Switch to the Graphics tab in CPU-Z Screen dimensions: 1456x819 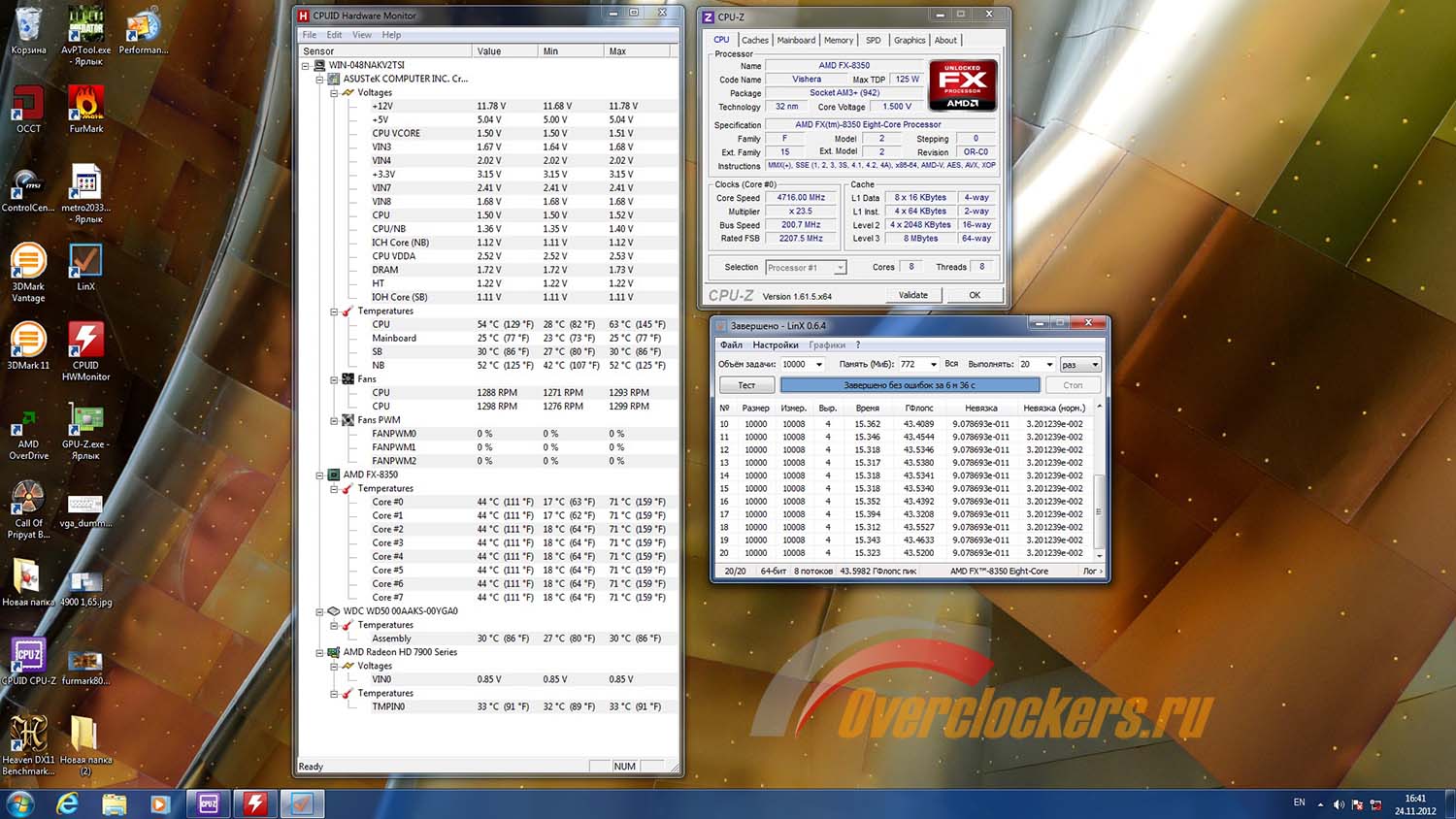(x=910, y=40)
